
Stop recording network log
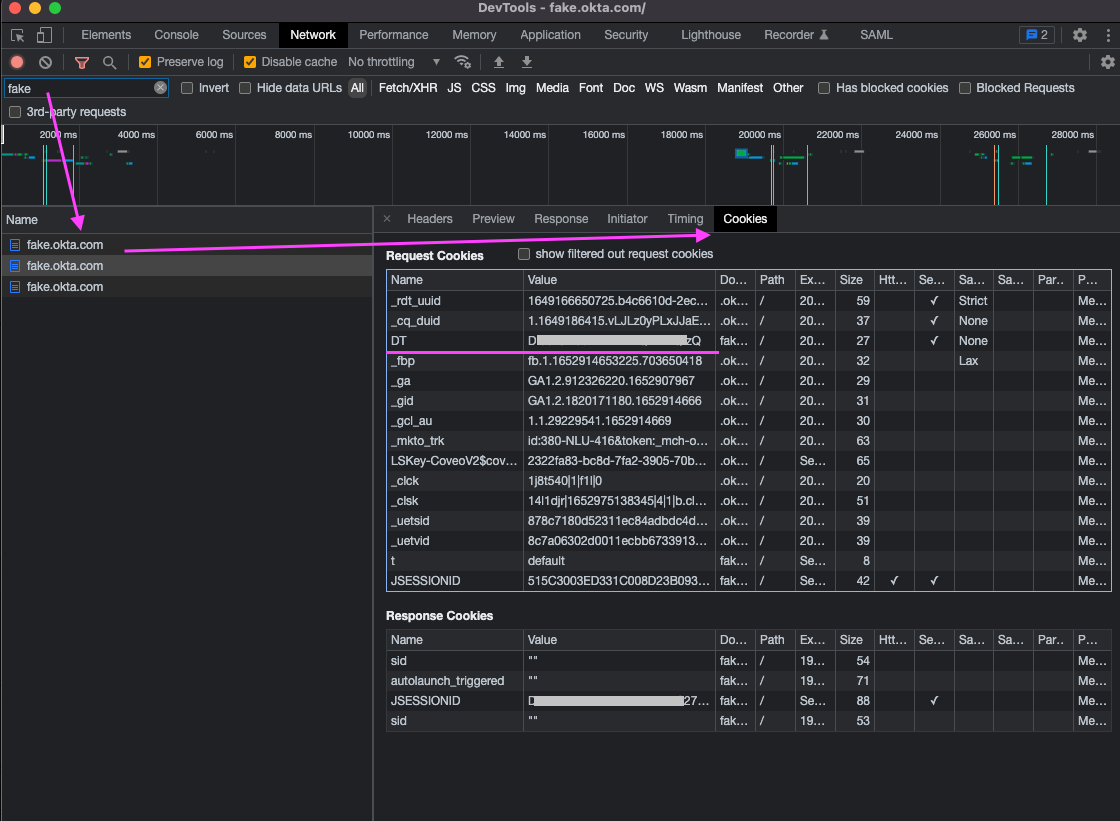16,61
